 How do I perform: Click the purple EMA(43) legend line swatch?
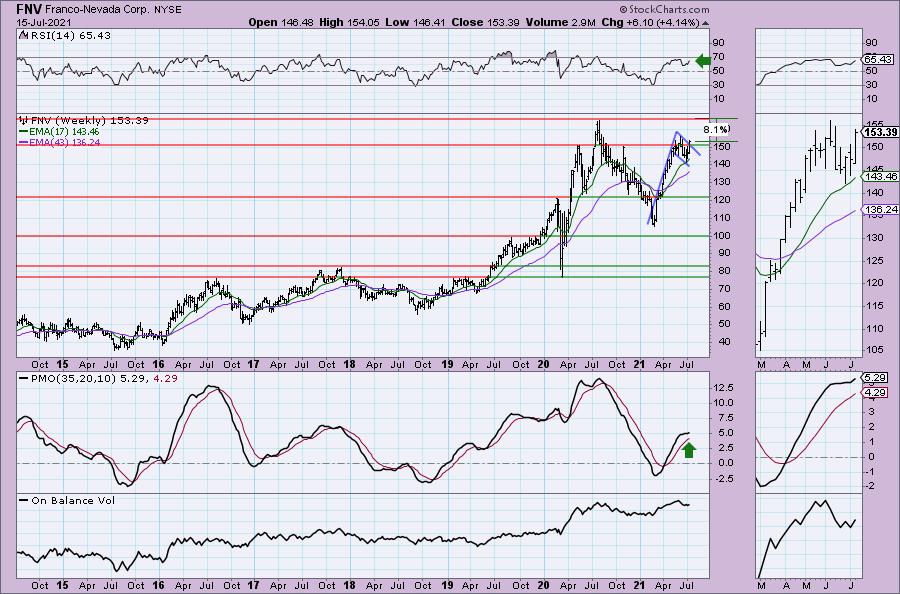24,142
